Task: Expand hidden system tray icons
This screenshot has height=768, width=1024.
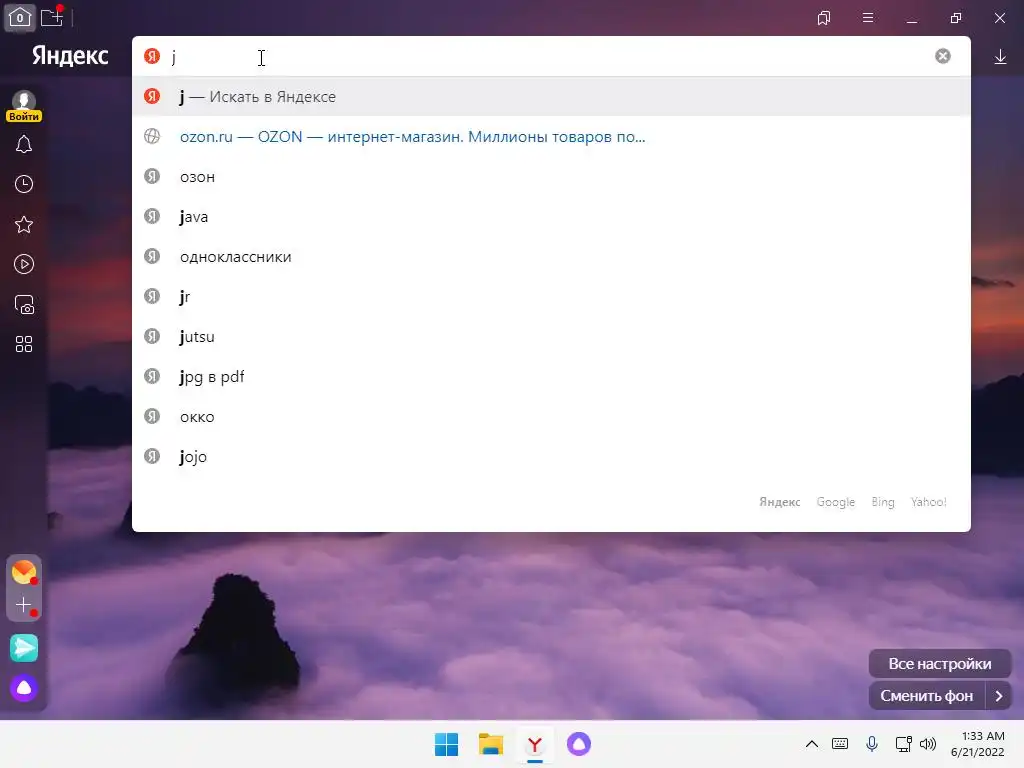Action: 812,744
